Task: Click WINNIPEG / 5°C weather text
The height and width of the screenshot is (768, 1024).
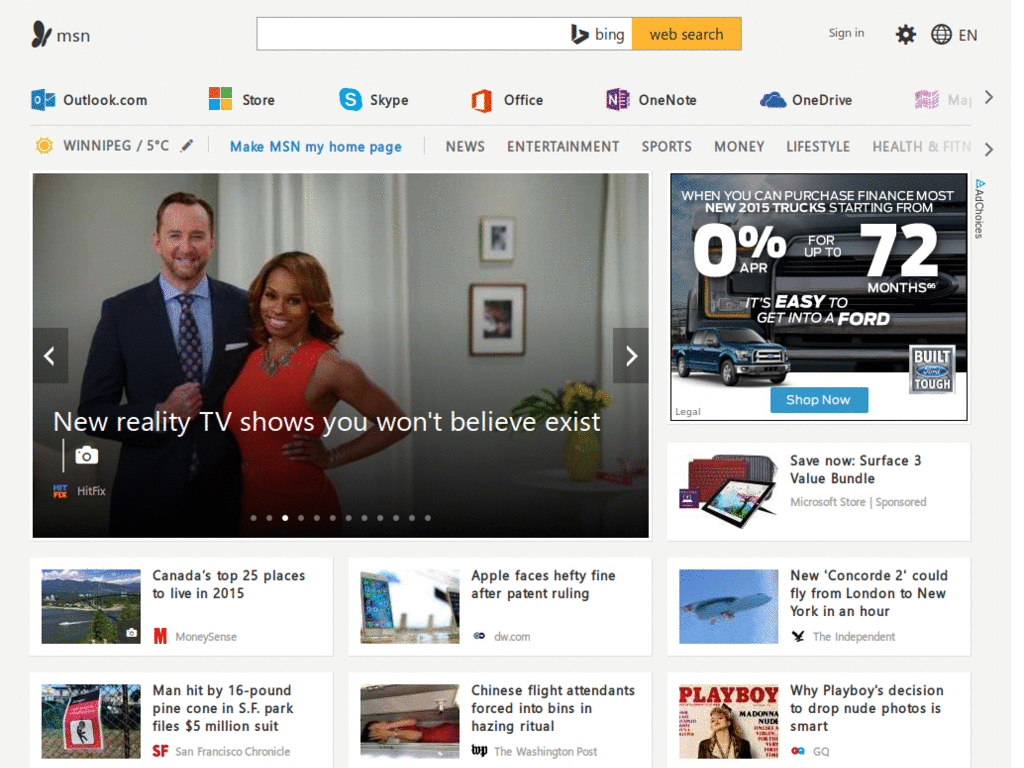Action: point(116,146)
